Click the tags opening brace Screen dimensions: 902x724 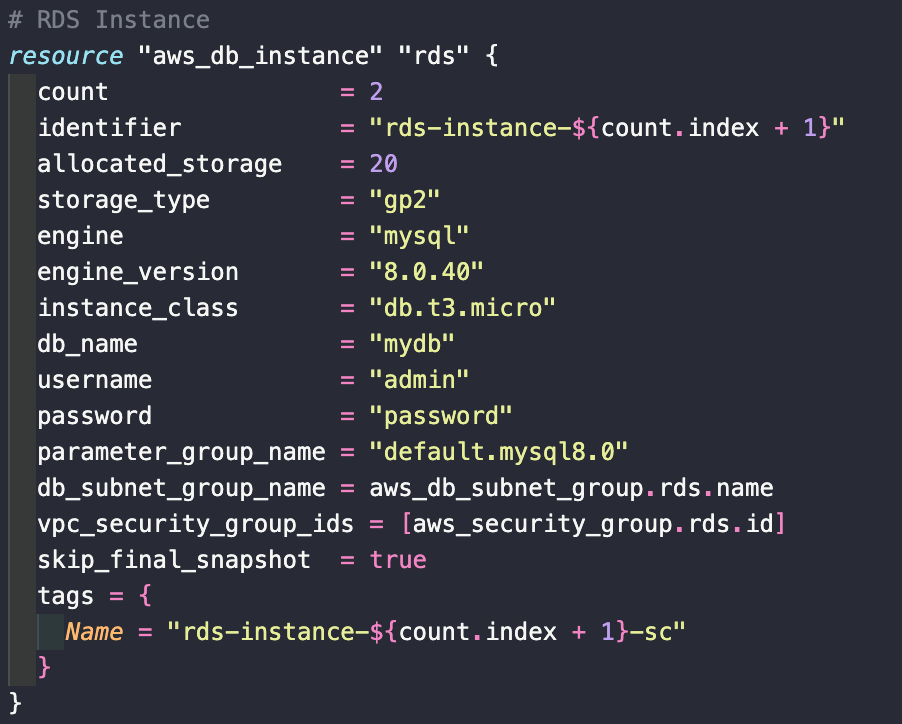coord(145,596)
